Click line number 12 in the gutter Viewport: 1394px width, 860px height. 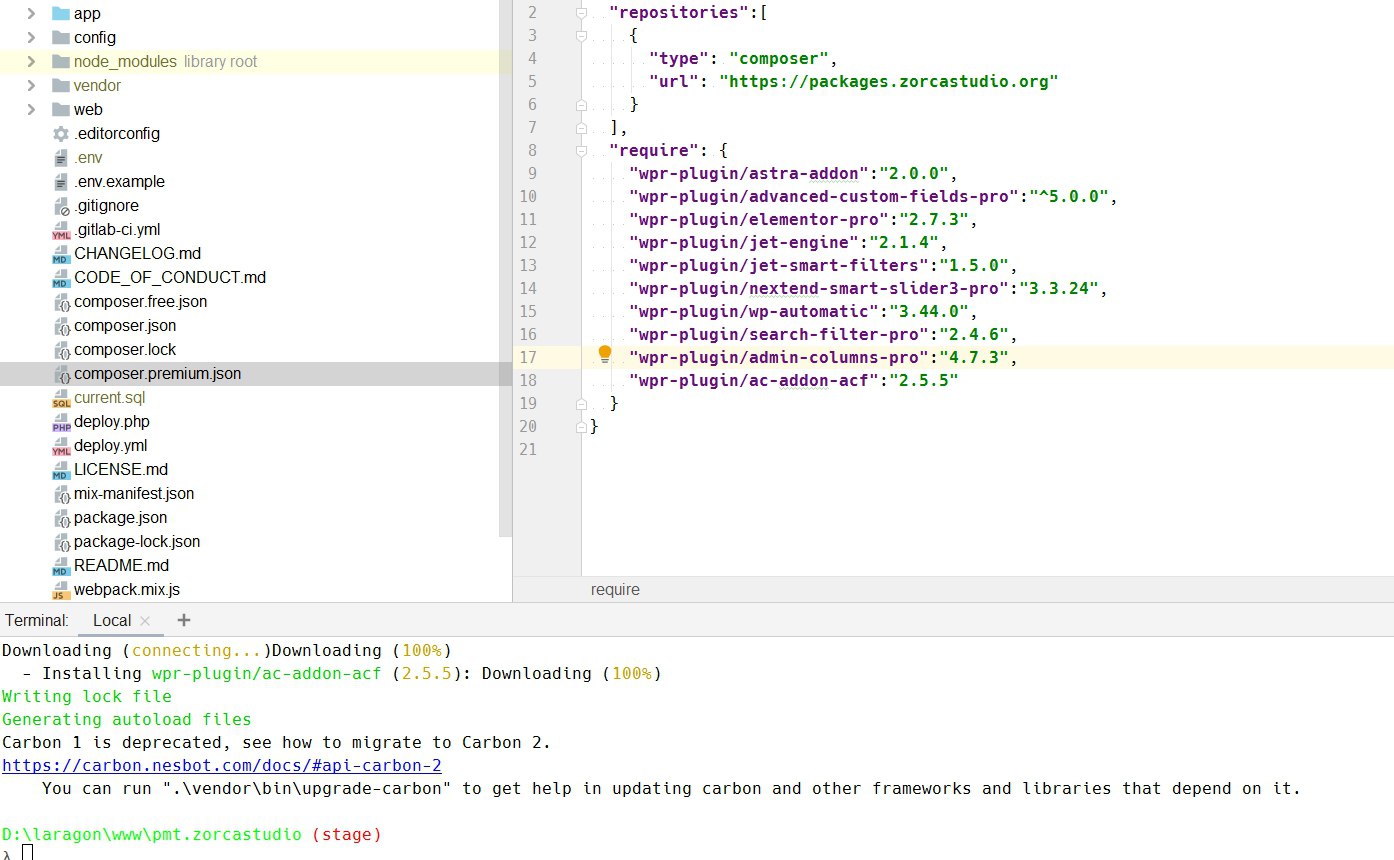click(528, 243)
